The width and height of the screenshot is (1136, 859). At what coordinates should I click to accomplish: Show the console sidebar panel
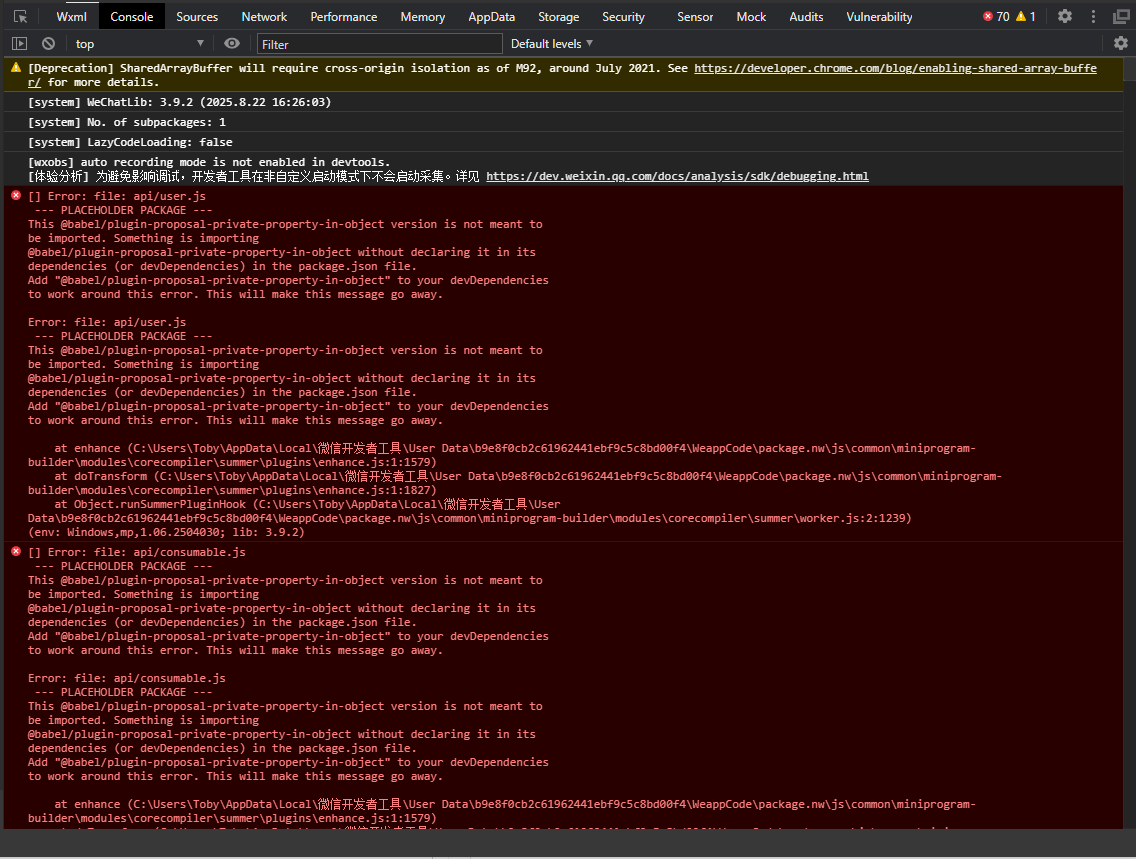(19, 44)
